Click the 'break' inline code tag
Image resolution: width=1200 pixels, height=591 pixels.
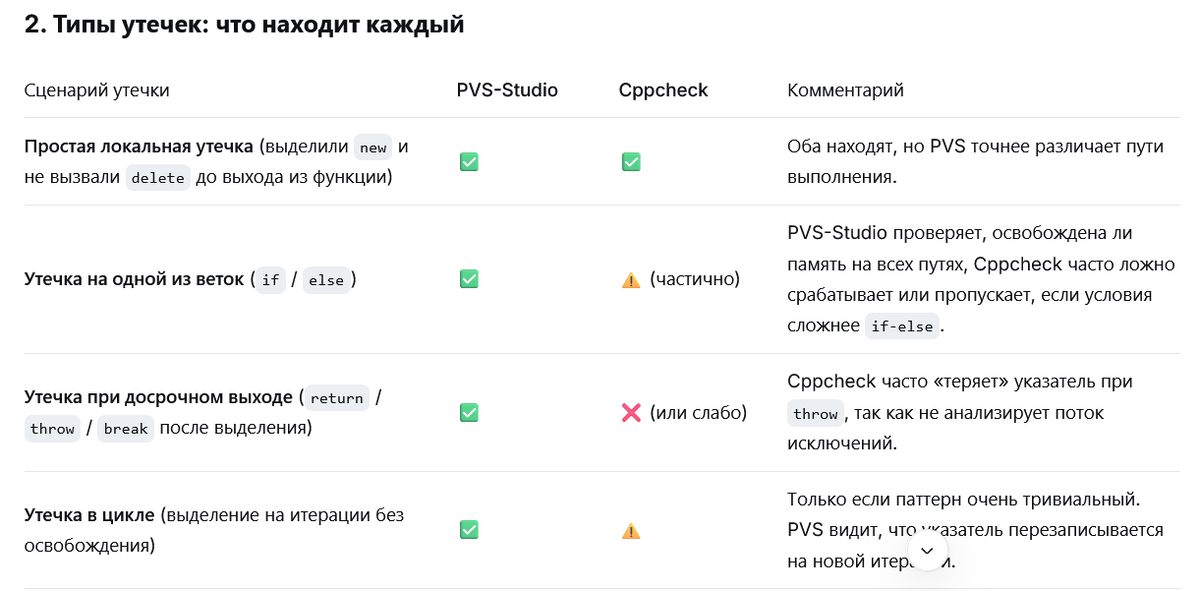click(126, 429)
